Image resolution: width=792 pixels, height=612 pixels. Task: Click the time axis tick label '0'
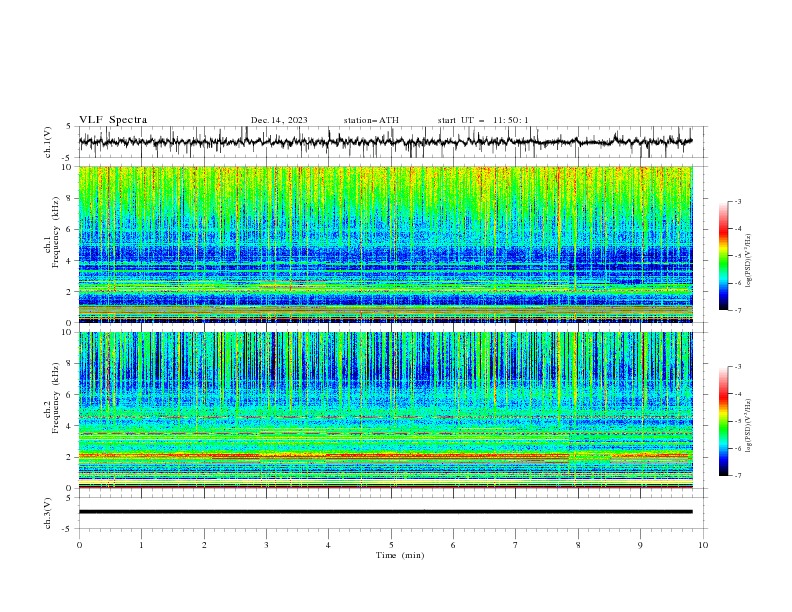pyautogui.click(x=79, y=545)
